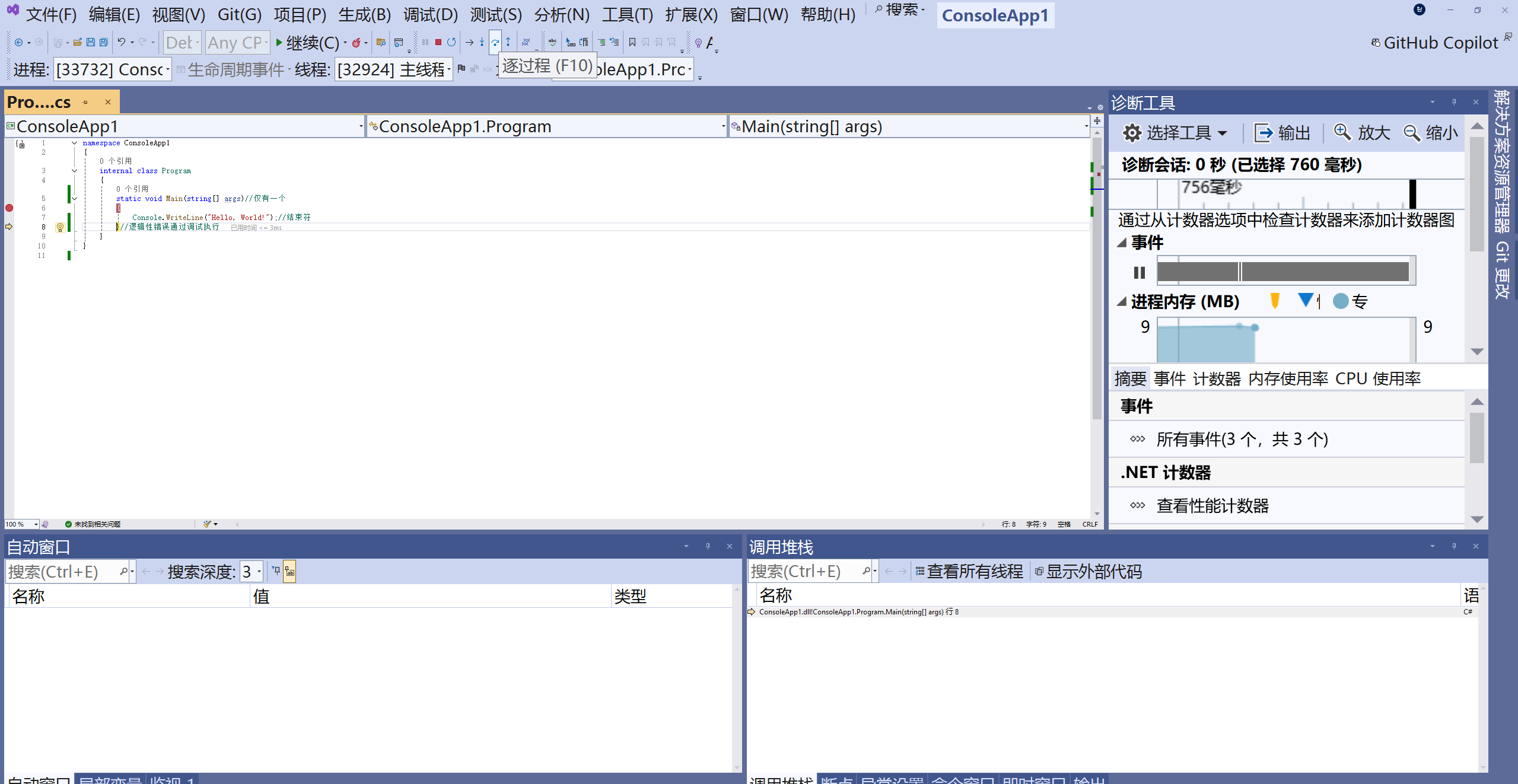The width and height of the screenshot is (1518, 784).
Task: Toggle Show External Code in Call Stack
Action: coord(1088,572)
